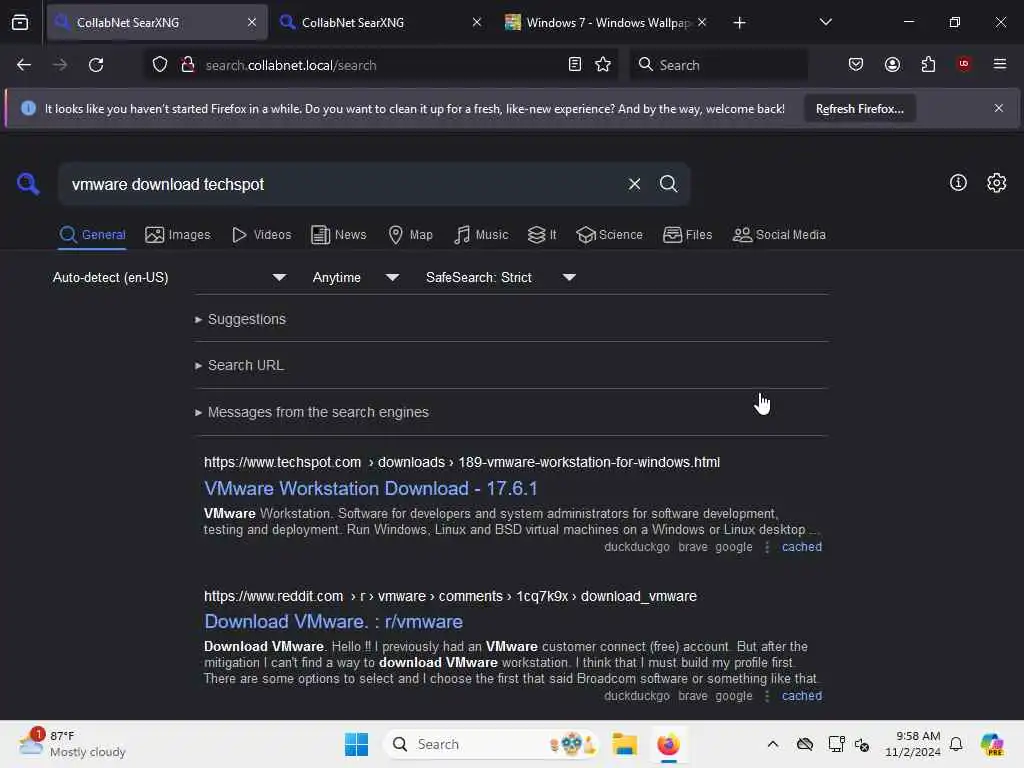Open the Auto-detect language dropdown
Viewport: 1024px width, 768px height.
tap(169, 278)
